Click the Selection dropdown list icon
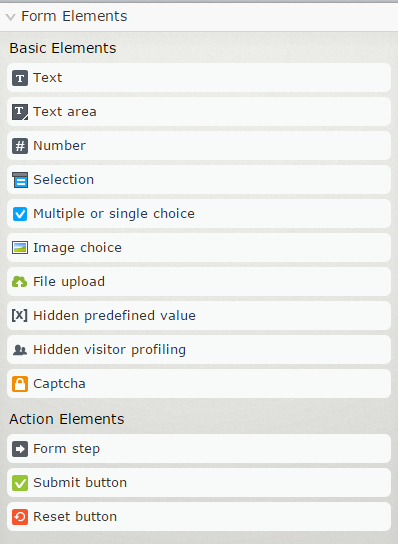Screen dimensions: 398x544 20,180
